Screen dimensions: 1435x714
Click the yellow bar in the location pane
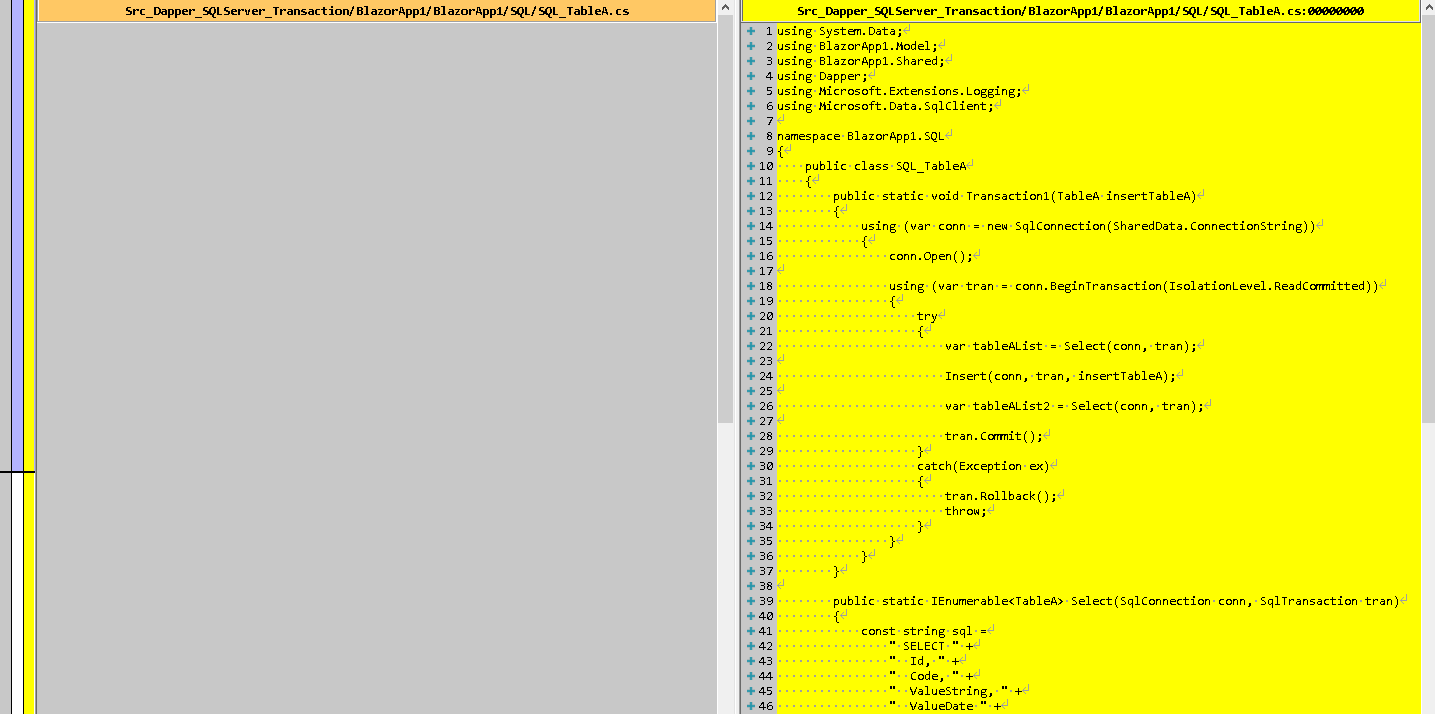click(x=29, y=592)
